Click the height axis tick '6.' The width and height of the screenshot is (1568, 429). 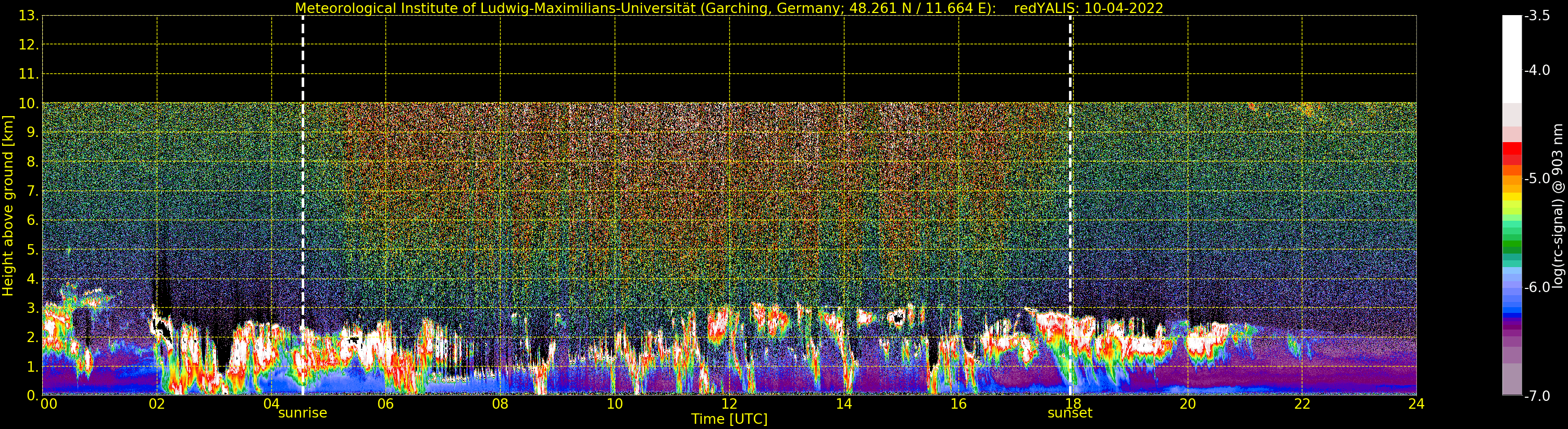(x=33, y=220)
